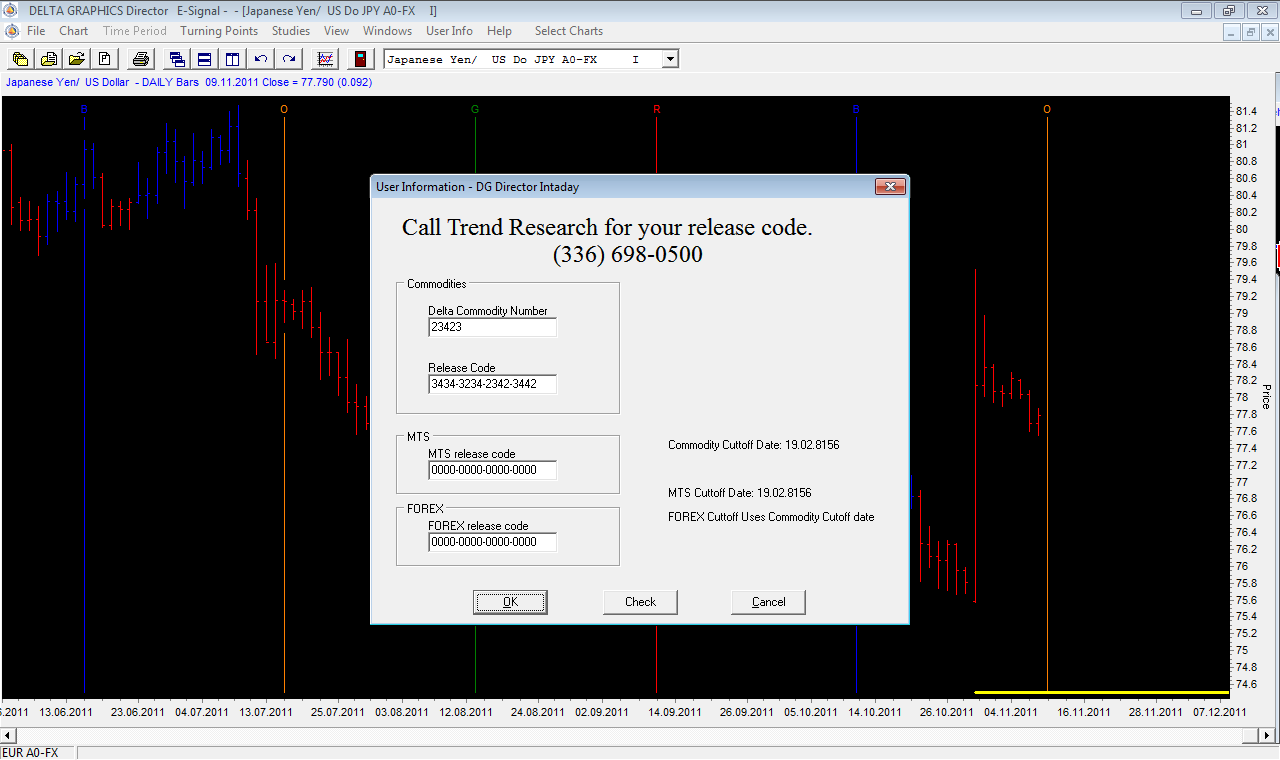Click the tile vertically toolbar icon
This screenshot has width=1280, height=760.
pyautogui.click(x=232, y=59)
